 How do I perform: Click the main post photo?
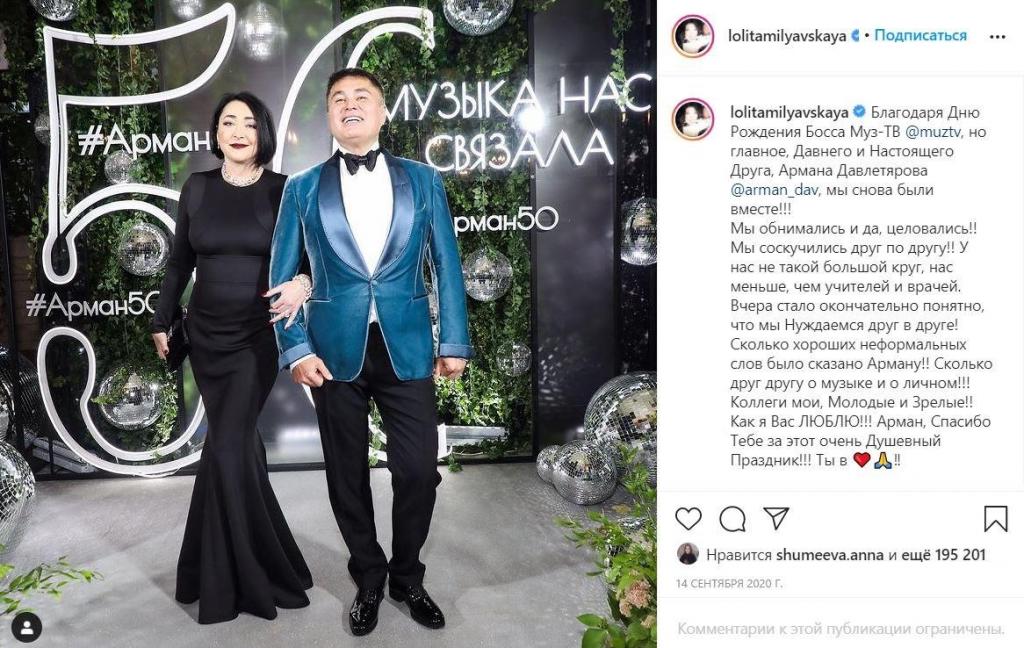tap(328, 324)
